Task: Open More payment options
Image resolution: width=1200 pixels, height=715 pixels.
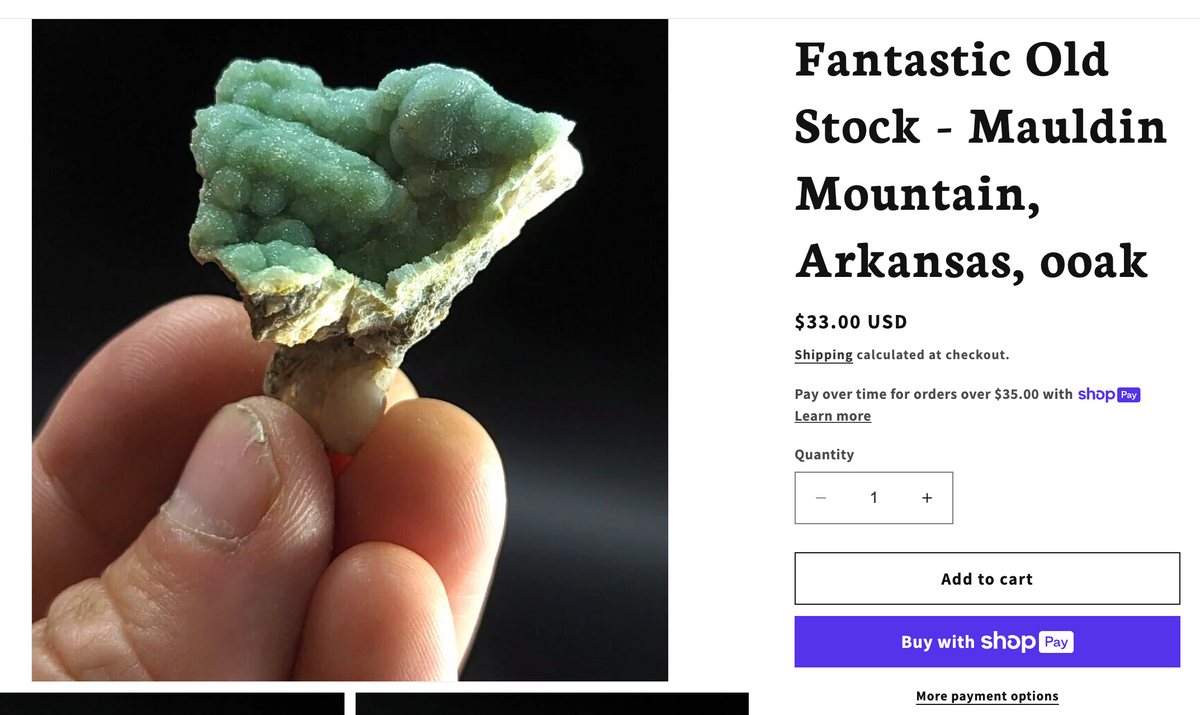Action: 987,696
